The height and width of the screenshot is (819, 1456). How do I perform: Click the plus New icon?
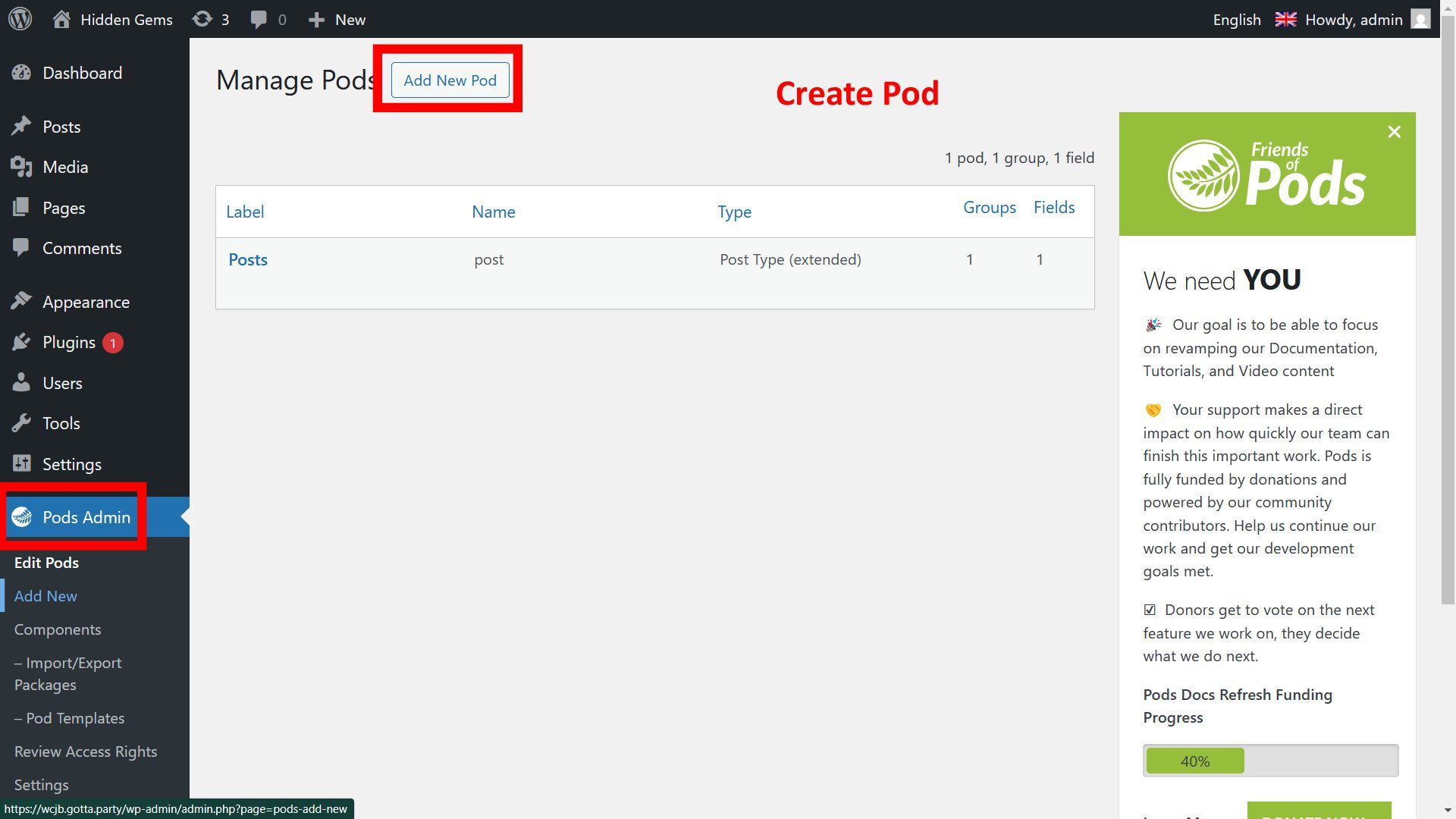click(x=316, y=20)
